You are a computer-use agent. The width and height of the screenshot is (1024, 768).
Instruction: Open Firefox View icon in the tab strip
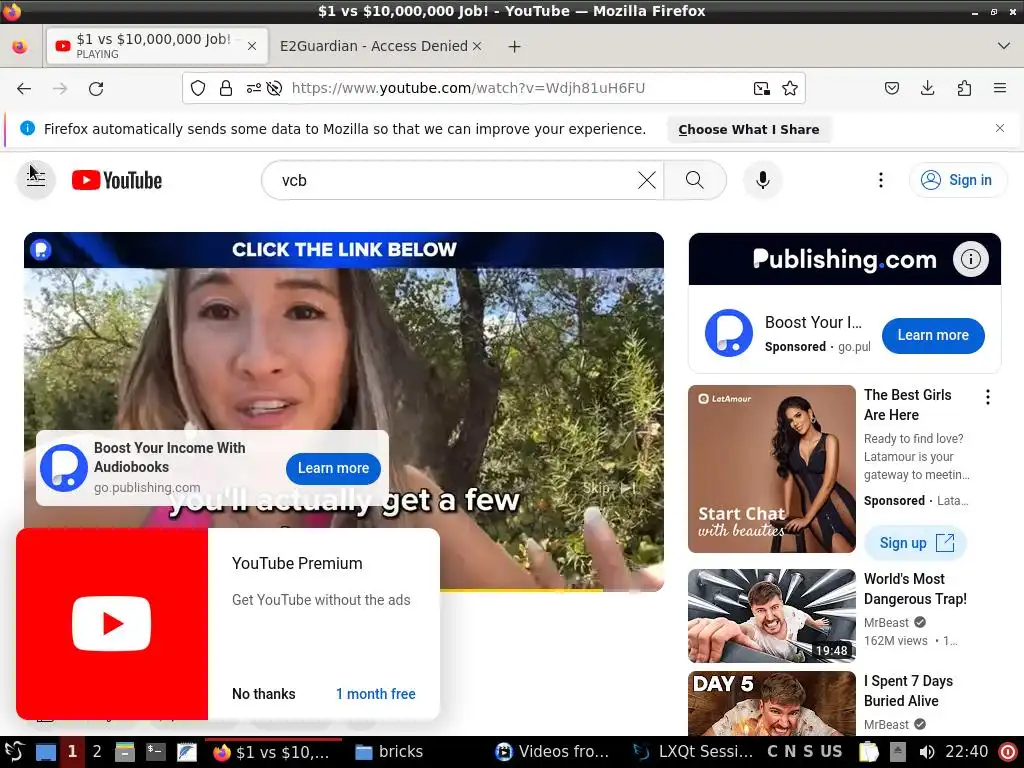tap(20, 46)
